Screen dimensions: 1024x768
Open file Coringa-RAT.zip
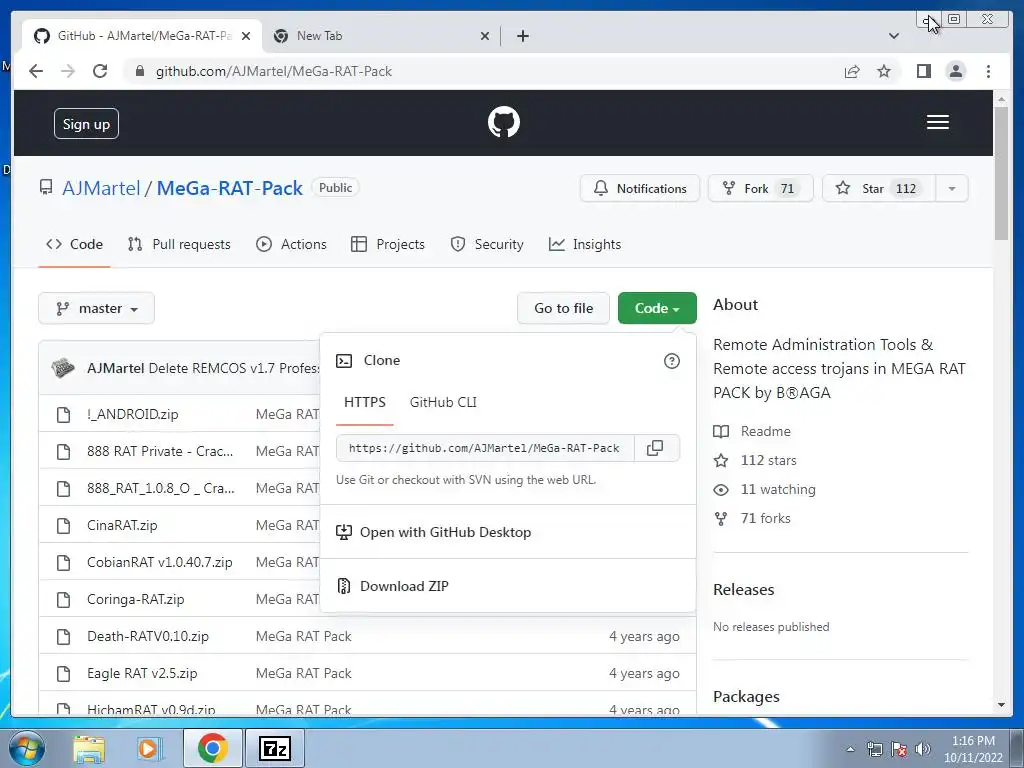pos(135,600)
